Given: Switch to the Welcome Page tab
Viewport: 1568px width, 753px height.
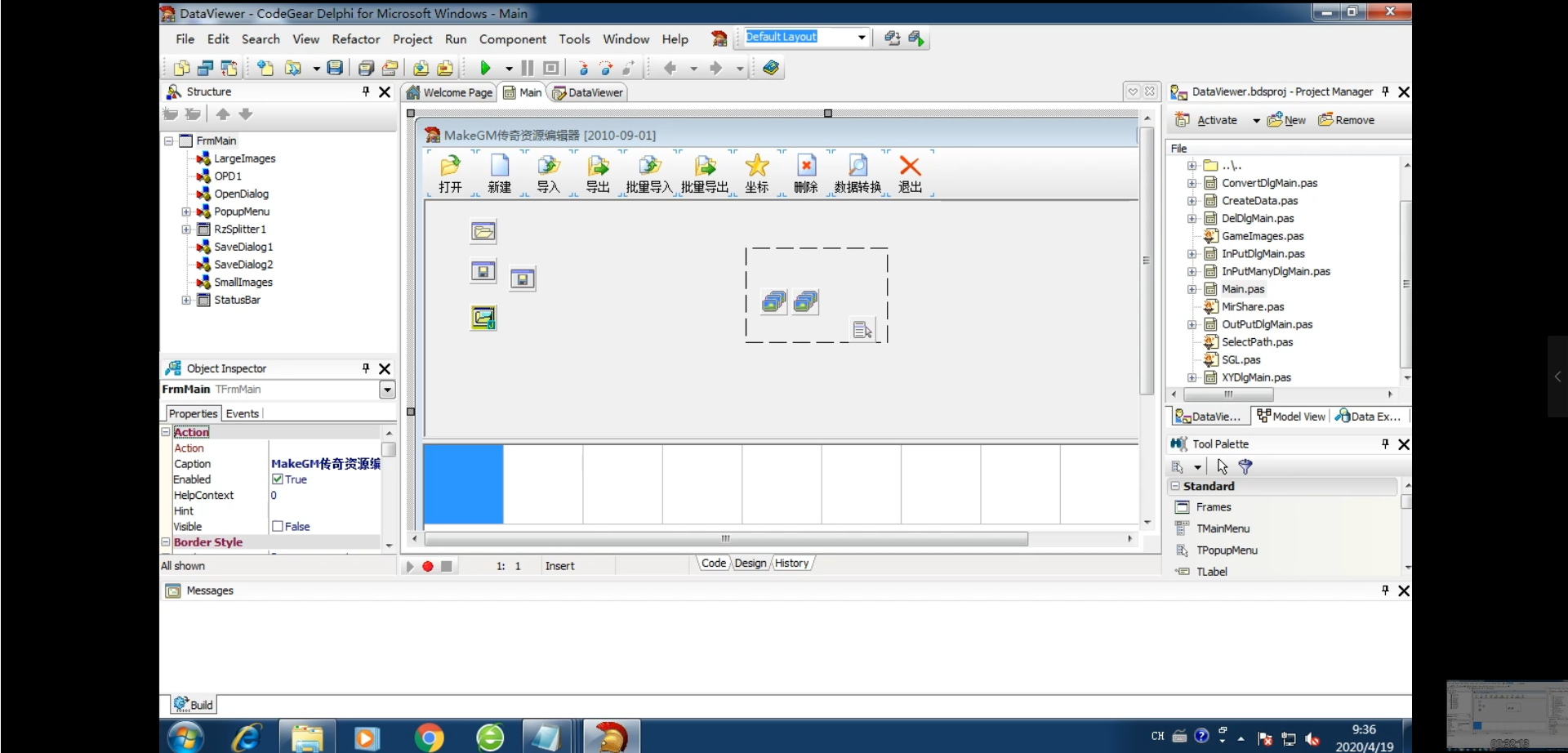Looking at the screenshot, I should (x=449, y=92).
